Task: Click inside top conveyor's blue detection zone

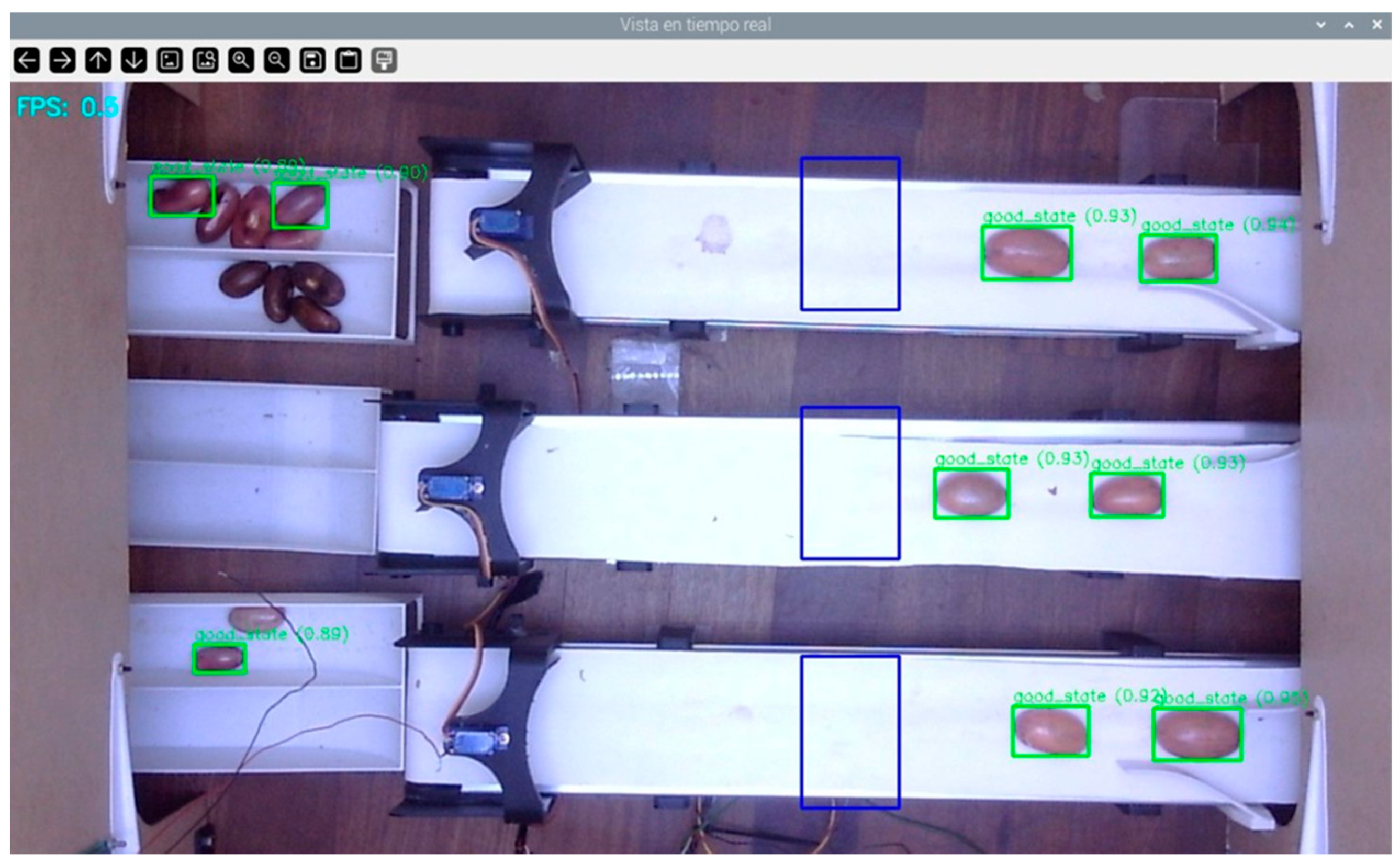Action: (850, 234)
